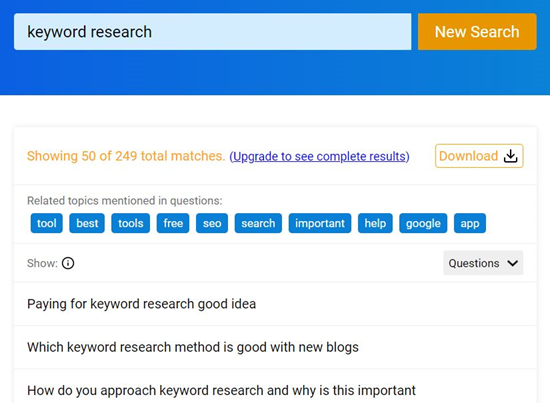Open the Questions filter dropdown
550x403 pixels.
click(x=483, y=263)
